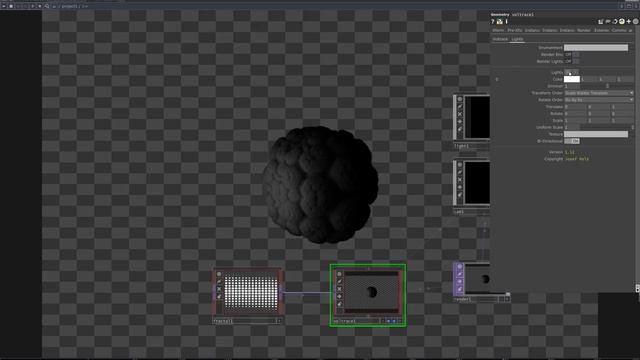
Task: Click the Dimmer slider track
Action: (x=606, y=86)
